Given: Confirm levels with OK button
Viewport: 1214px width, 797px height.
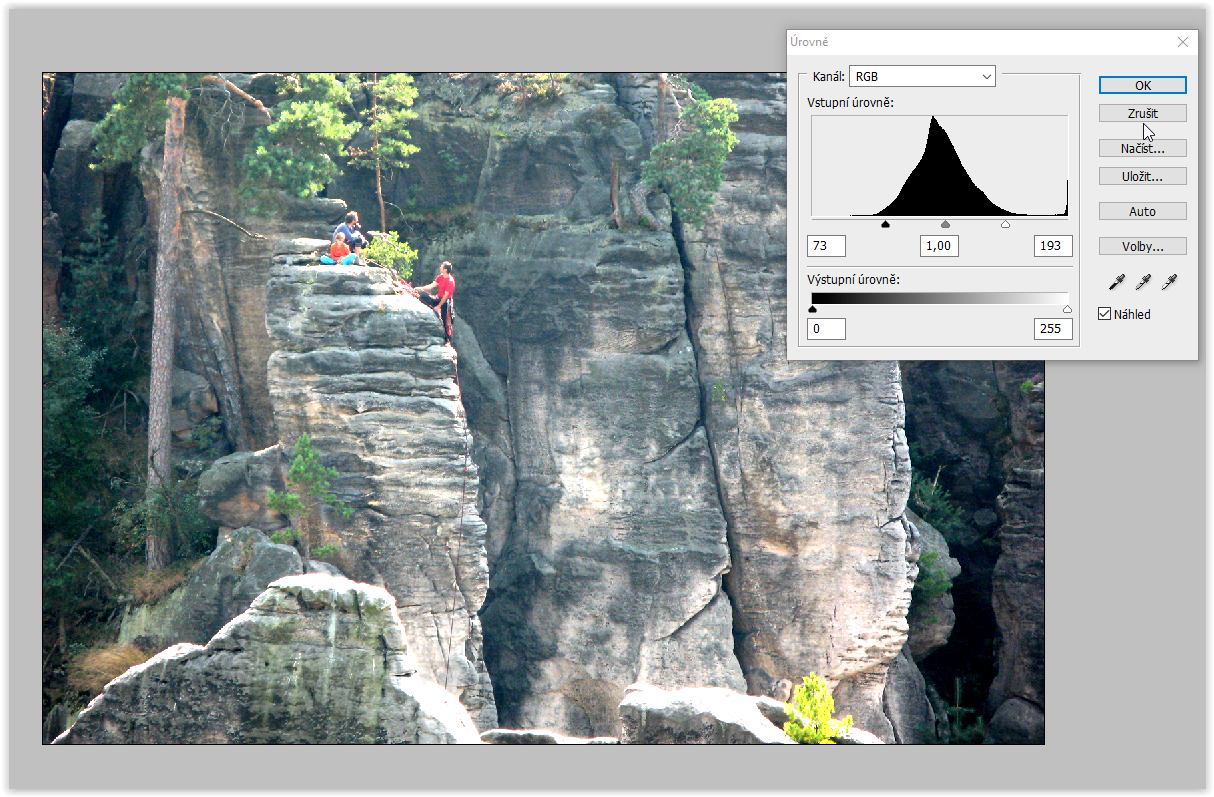Looking at the screenshot, I should point(1142,85).
